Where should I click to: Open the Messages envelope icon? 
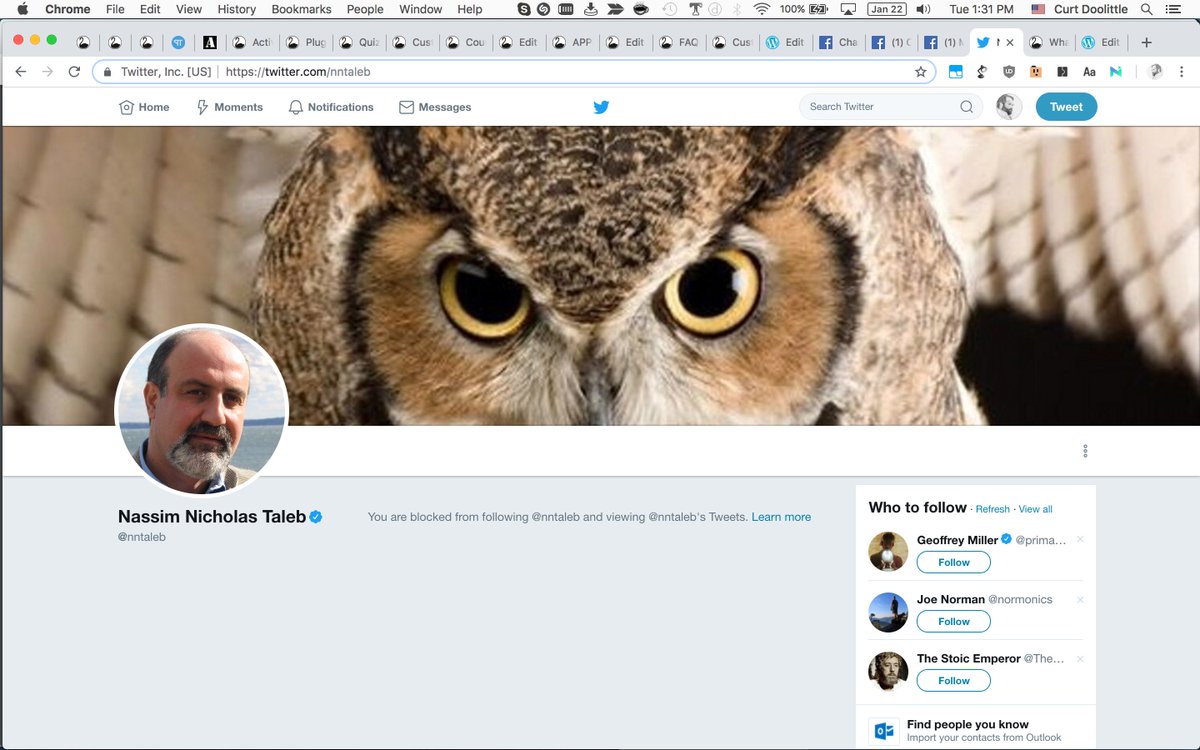click(406, 107)
